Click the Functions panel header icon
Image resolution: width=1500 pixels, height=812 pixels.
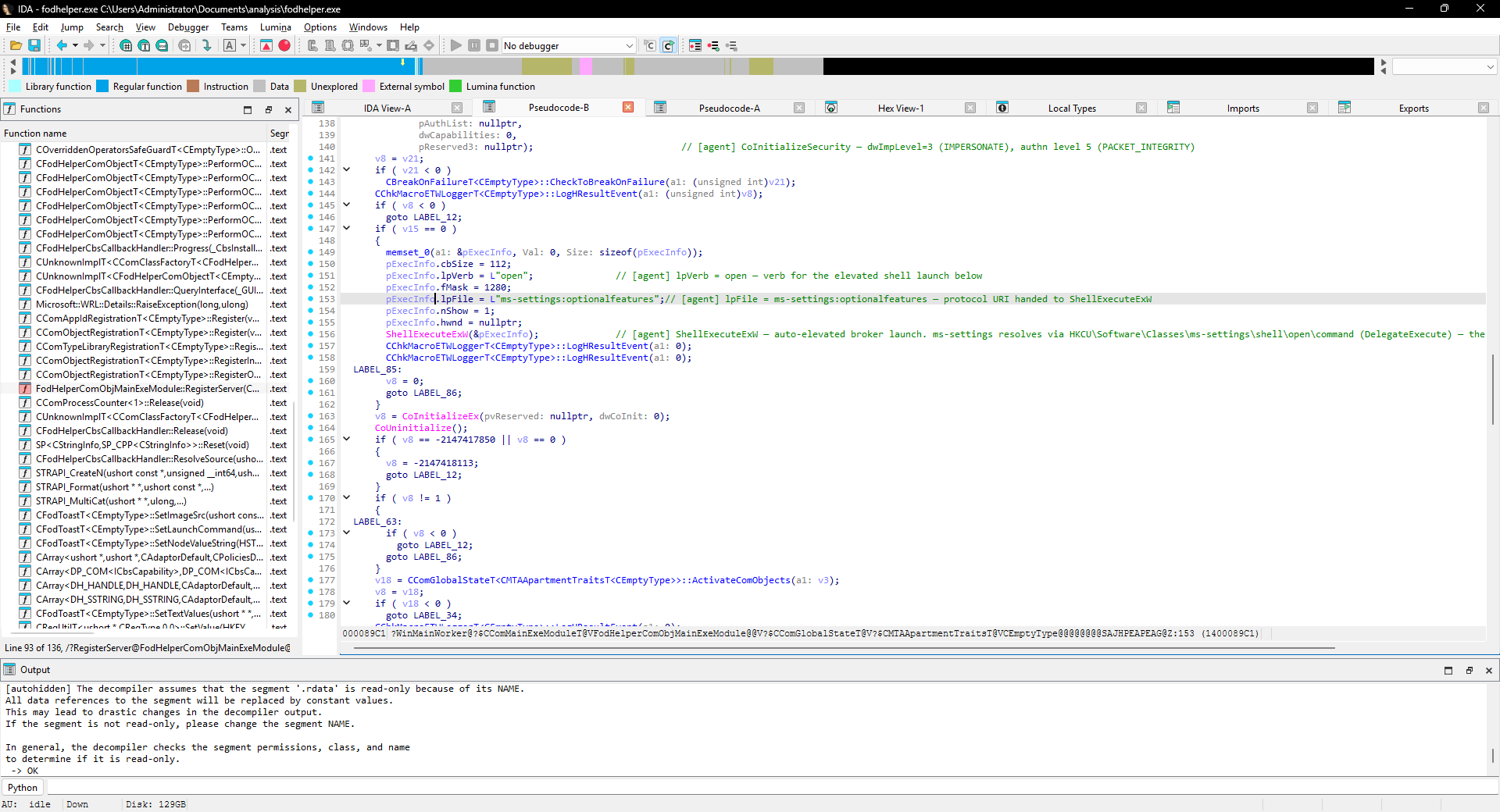[x=9, y=109]
